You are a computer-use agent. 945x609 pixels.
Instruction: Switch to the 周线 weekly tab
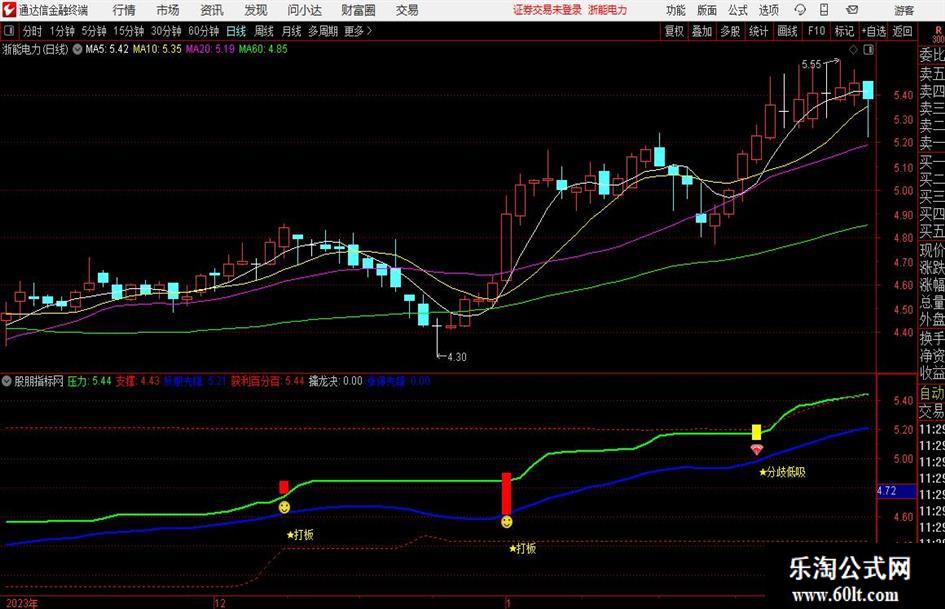263,31
